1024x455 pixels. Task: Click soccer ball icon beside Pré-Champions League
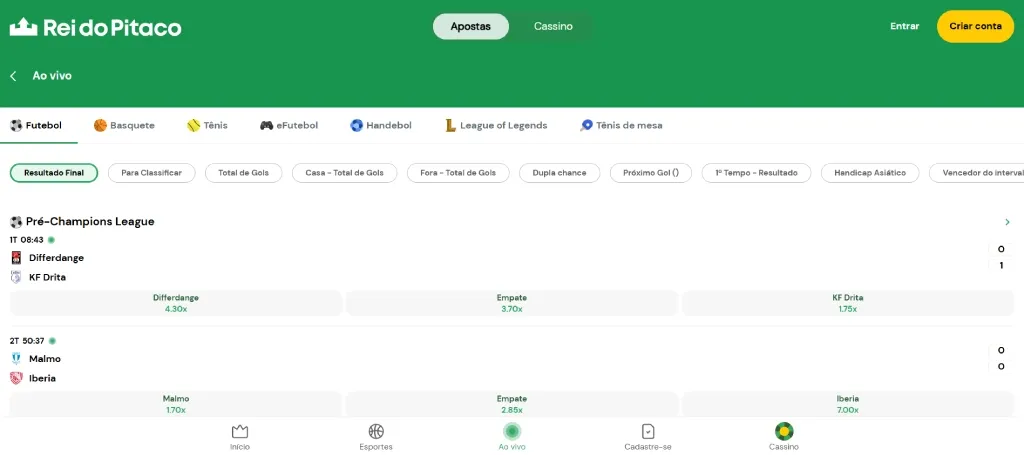(16, 222)
